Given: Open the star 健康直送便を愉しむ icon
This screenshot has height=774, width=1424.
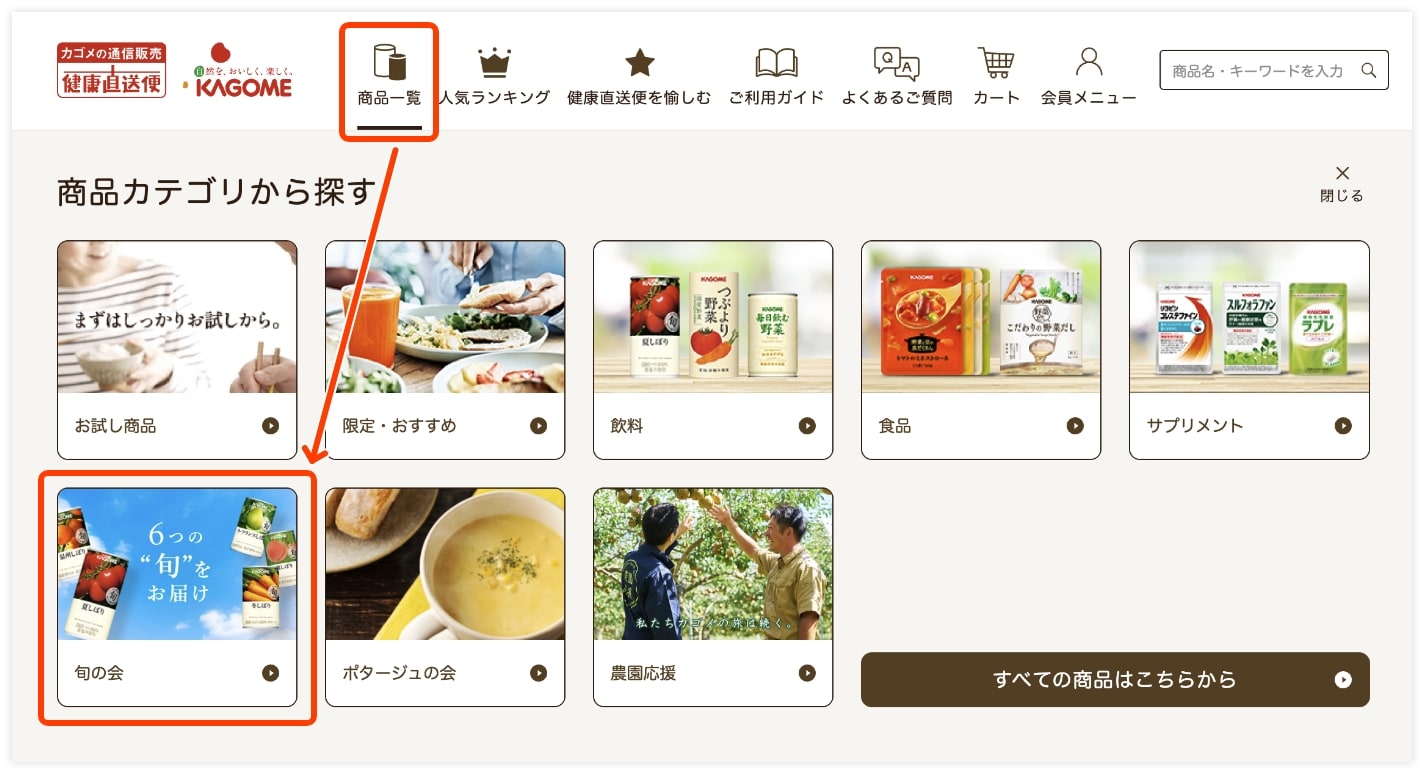Looking at the screenshot, I should click(x=639, y=63).
